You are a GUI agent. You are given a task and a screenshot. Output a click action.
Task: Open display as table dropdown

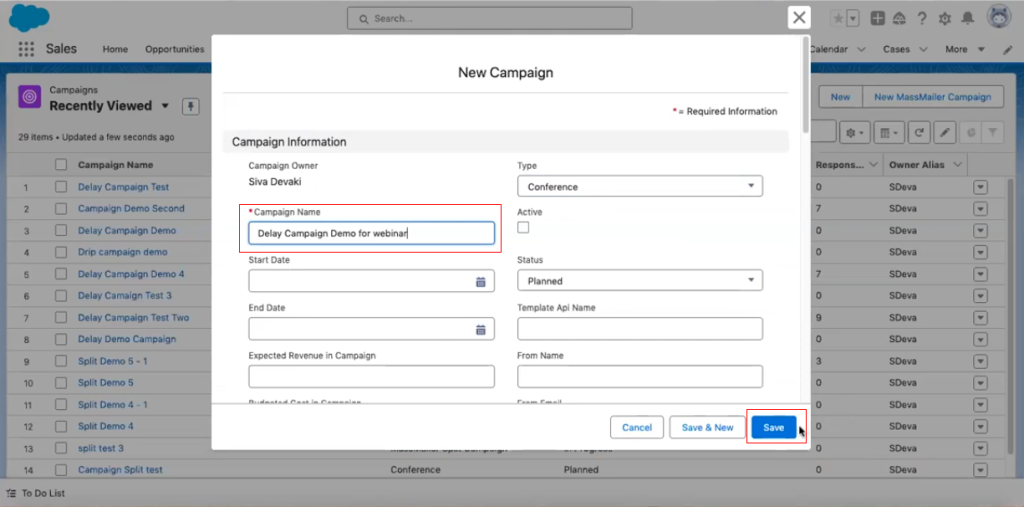pyautogui.click(x=888, y=133)
